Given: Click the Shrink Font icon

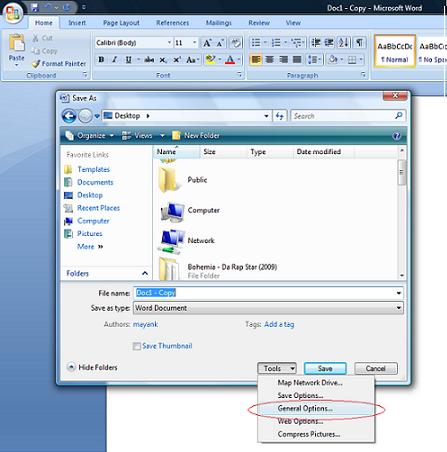Looking at the screenshot, I should point(220,43).
